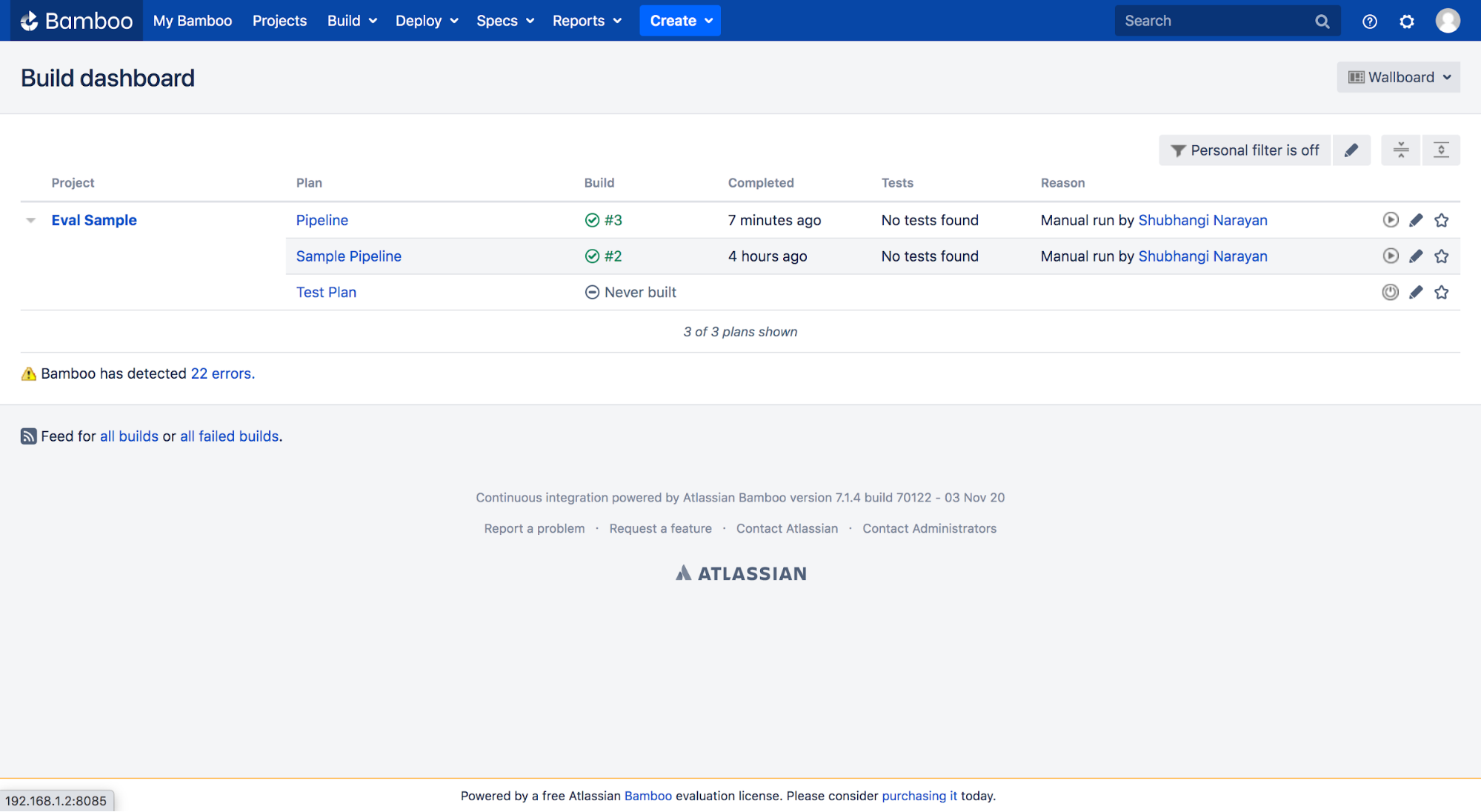This screenshot has height=812, width=1481.
Task: Run the Pipeline plan play icon
Action: (x=1390, y=220)
